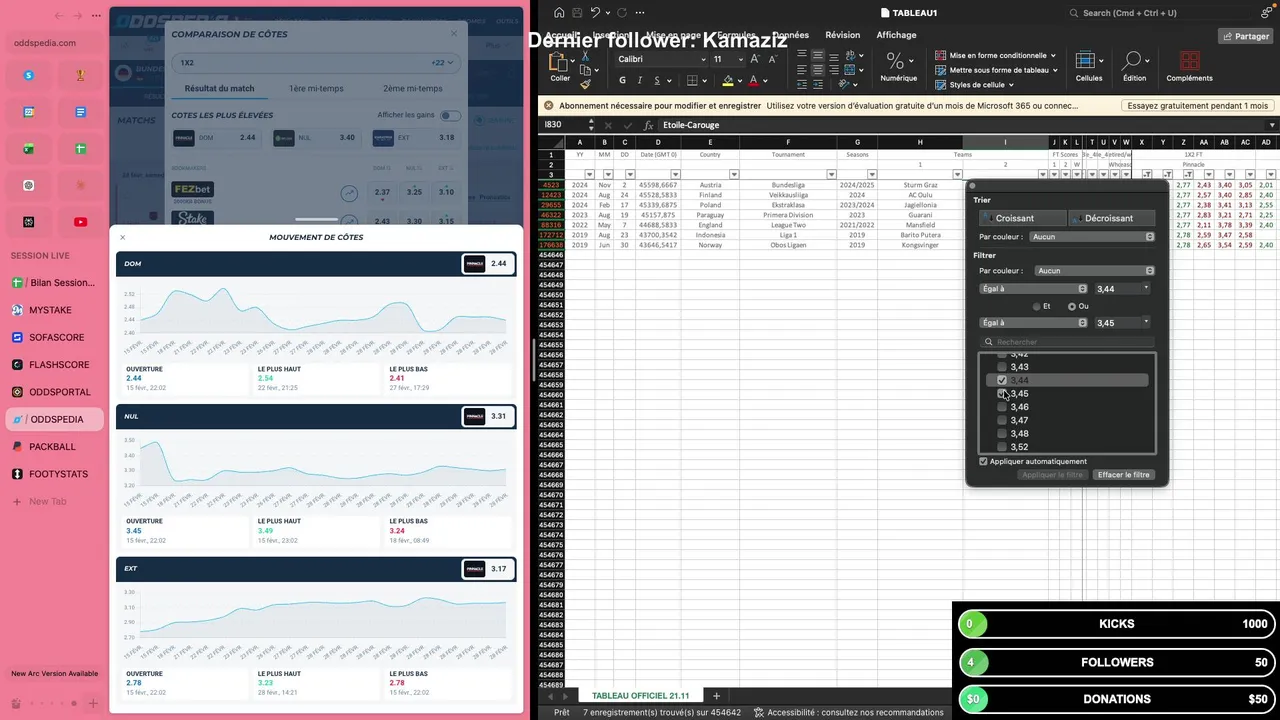Select the Et radio button in filter
Image resolution: width=1280 pixels, height=720 pixels.
tap(1036, 306)
